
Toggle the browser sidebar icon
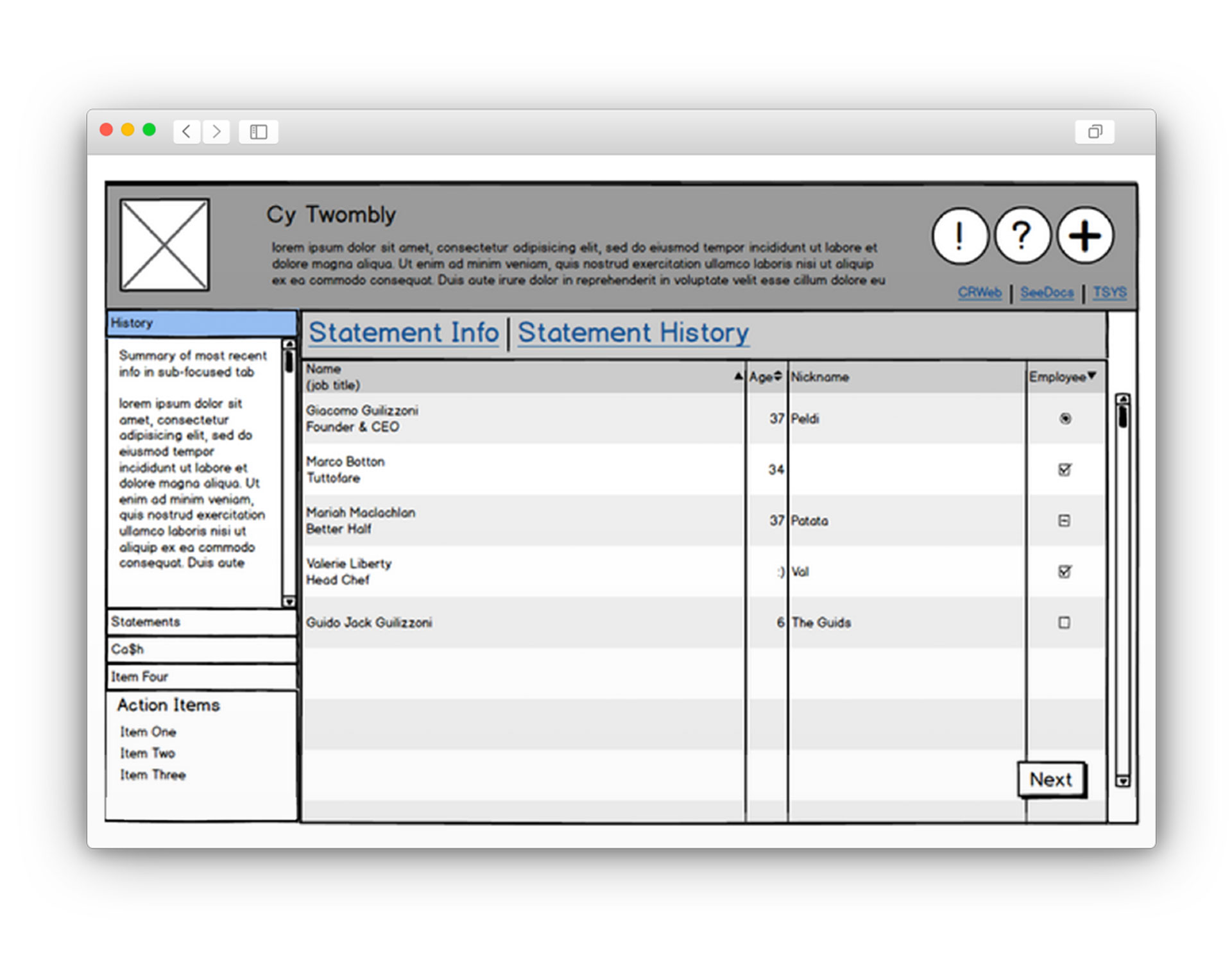(259, 131)
